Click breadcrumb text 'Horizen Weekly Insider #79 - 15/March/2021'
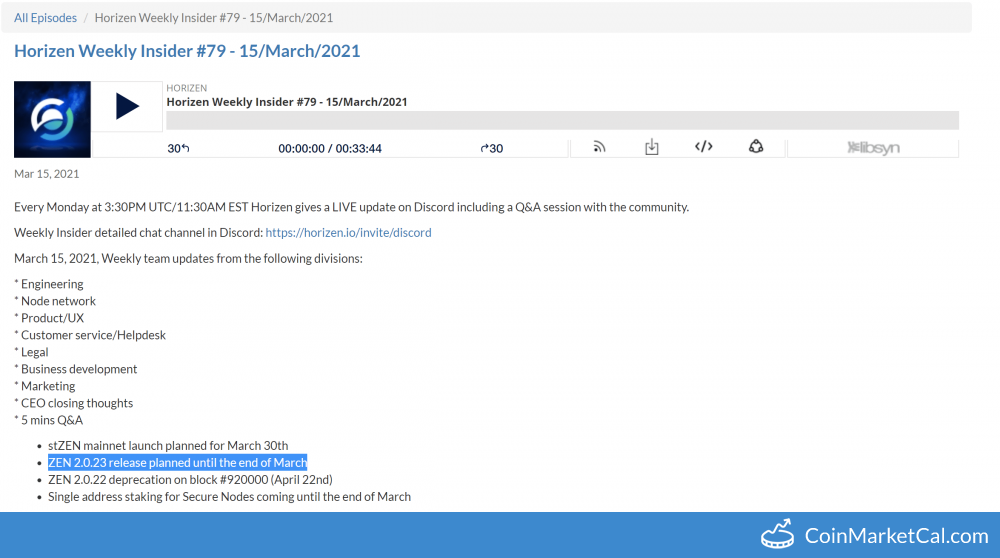The height and width of the screenshot is (558, 1000). (214, 18)
